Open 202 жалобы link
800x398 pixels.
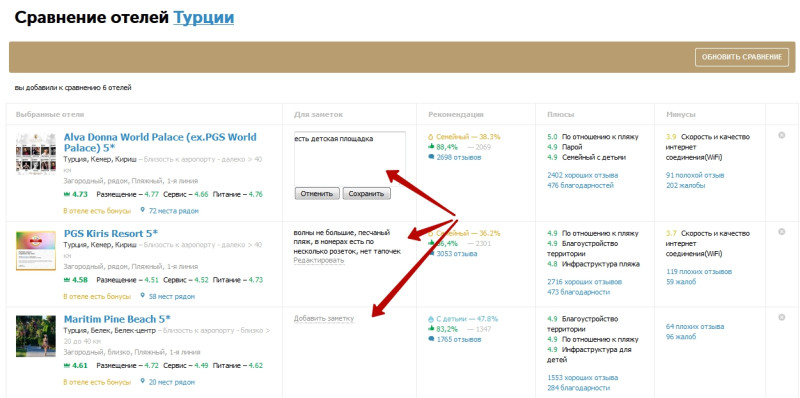pyautogui.click(x=685, y=185)
